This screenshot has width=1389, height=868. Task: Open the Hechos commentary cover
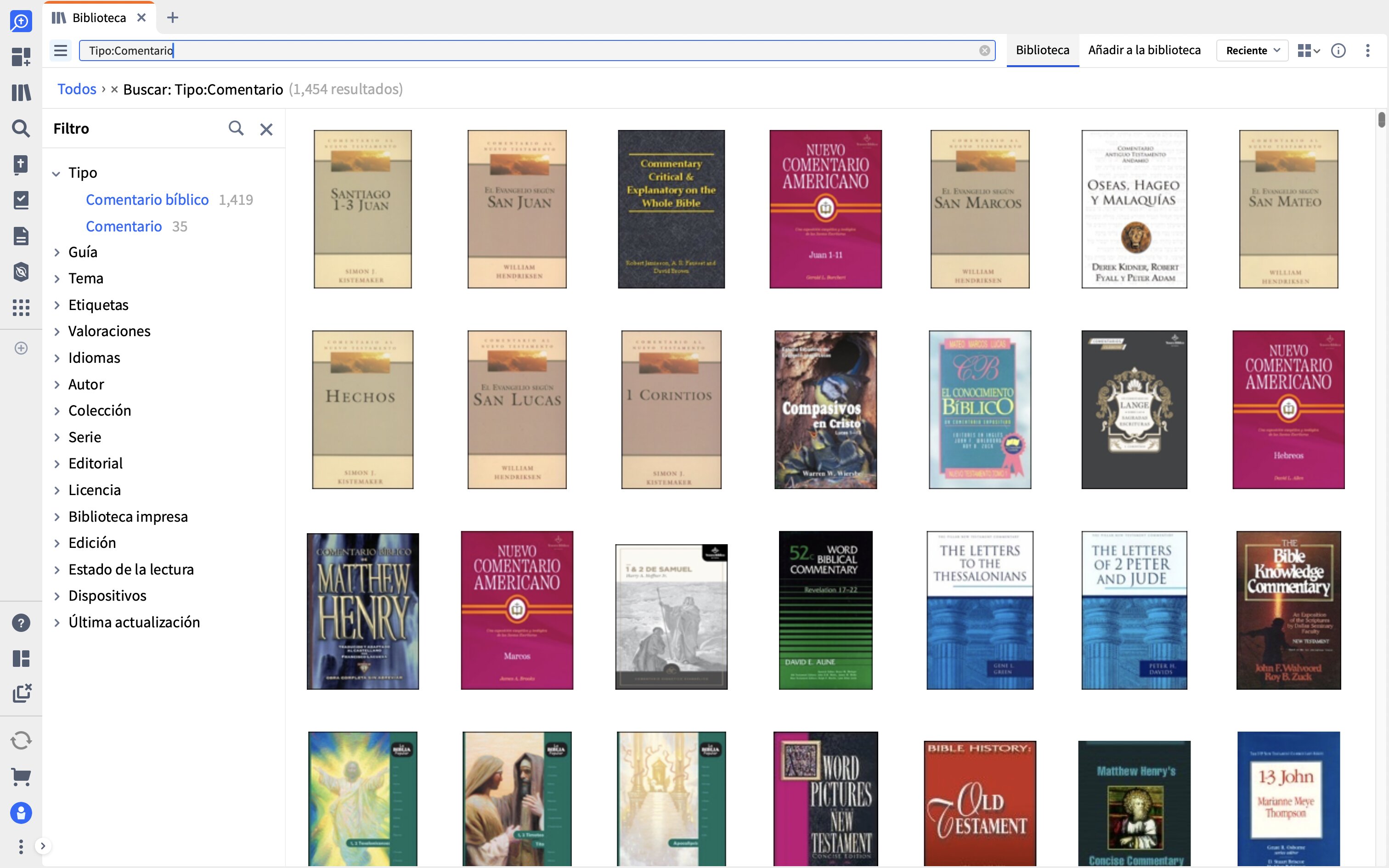[362, 409]
